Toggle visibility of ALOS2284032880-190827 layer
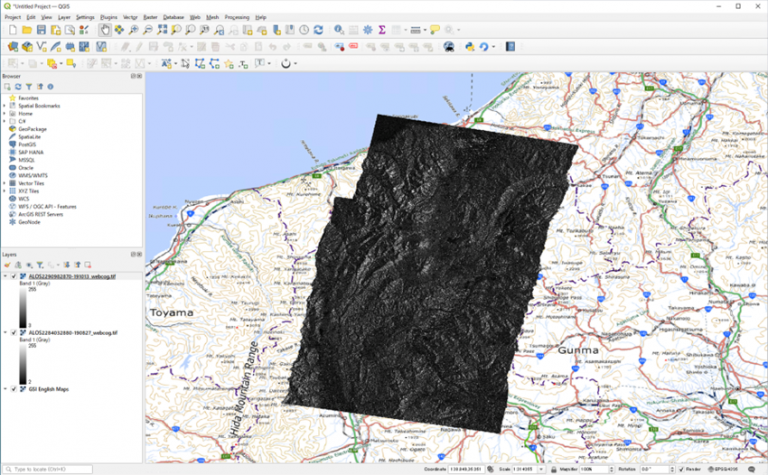The image size is (768, 475). (14, 333)
